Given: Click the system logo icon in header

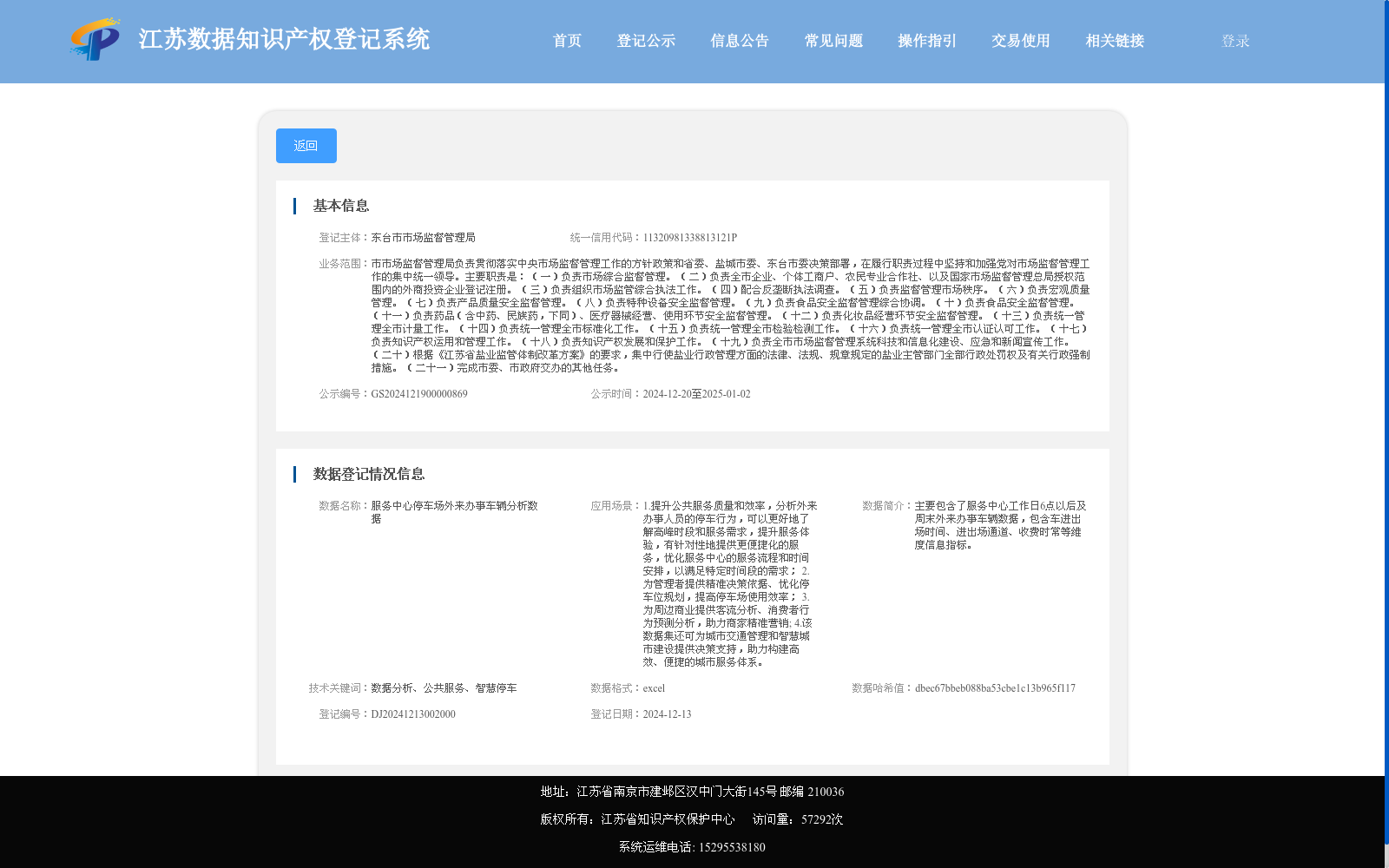Looking at the screenshot, I should pyautogui.click(x=95, y=40).
